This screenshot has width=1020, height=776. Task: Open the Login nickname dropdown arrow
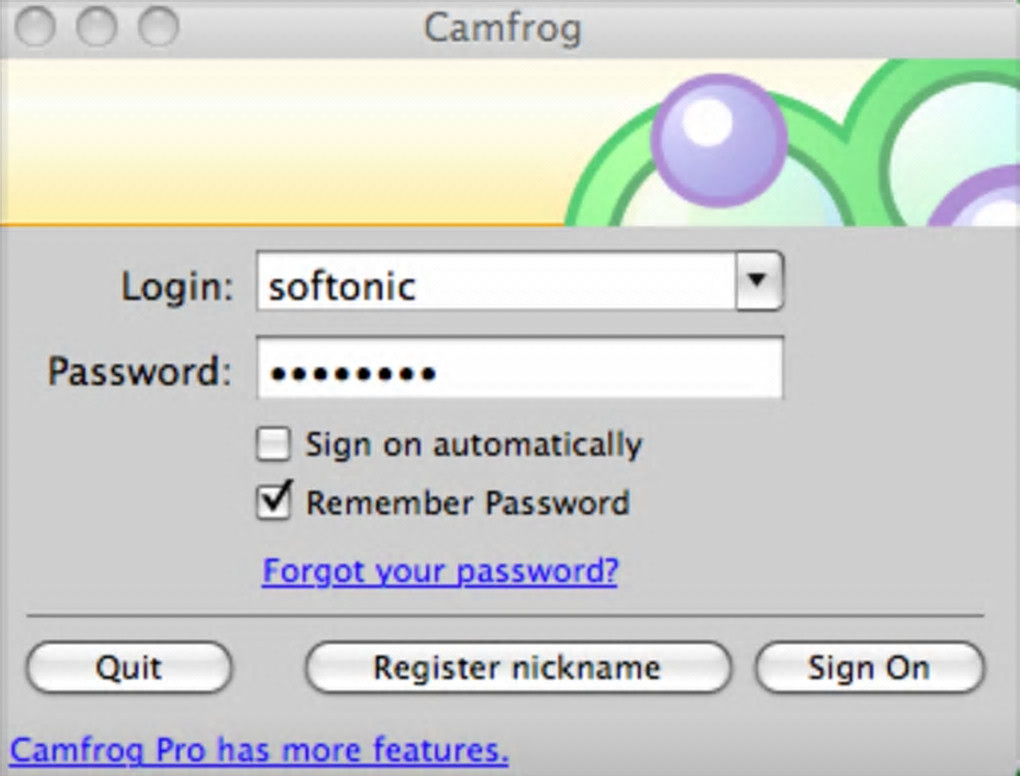click(758, 281)
